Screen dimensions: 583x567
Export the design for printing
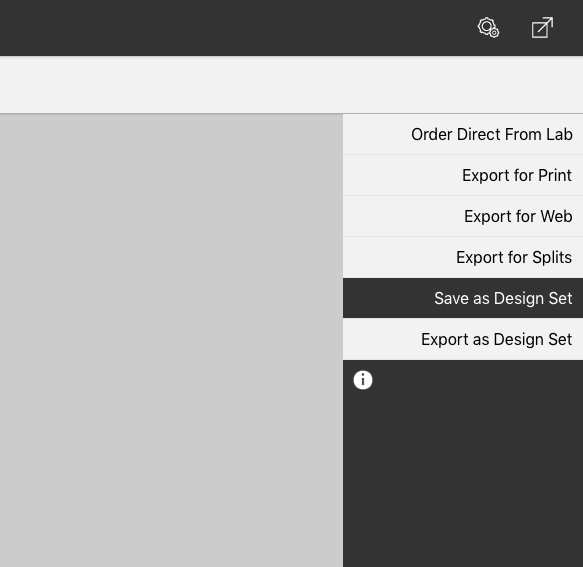(463, 175)
